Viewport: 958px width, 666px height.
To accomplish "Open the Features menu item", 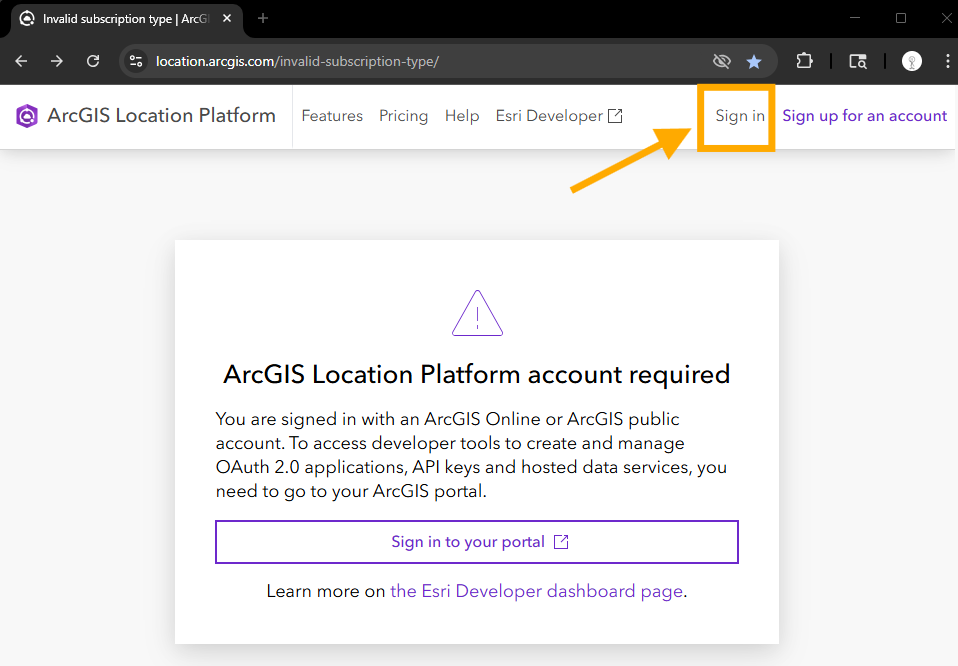I will point(332,115).
